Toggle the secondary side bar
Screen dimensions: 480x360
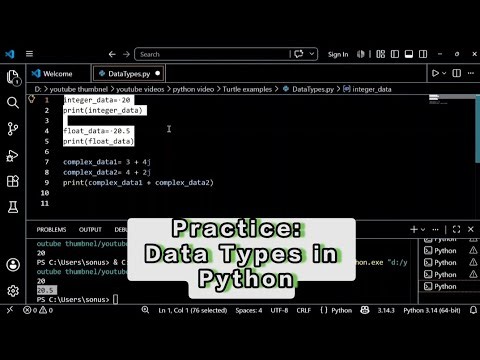423,54
